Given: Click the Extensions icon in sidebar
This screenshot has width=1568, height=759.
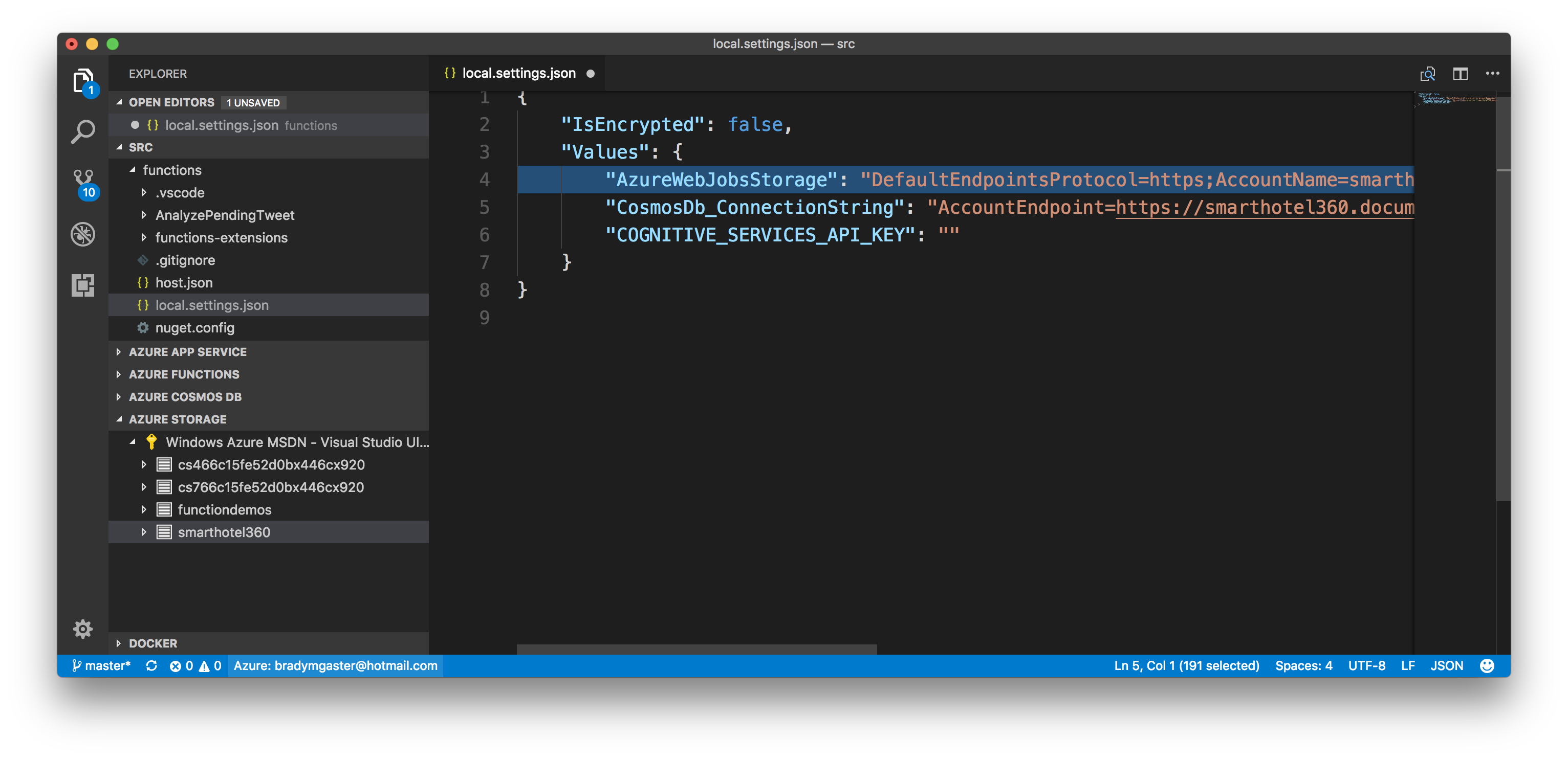Looking at the screenshot, I should (82, 283).
